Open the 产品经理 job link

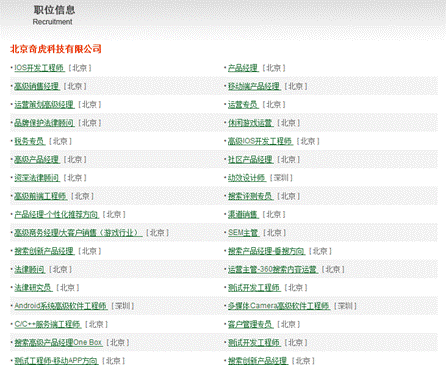pyautogui.click(x=243, y=68)
